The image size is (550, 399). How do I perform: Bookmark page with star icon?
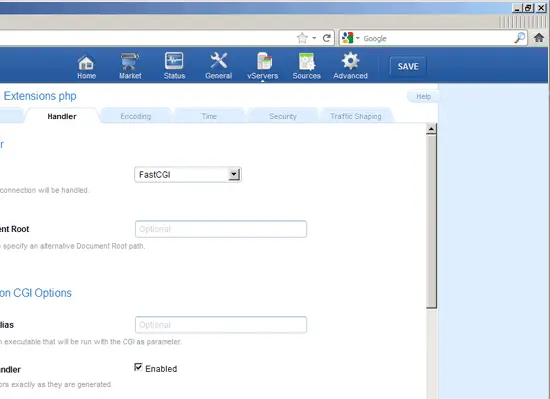(x=302, y=38)
